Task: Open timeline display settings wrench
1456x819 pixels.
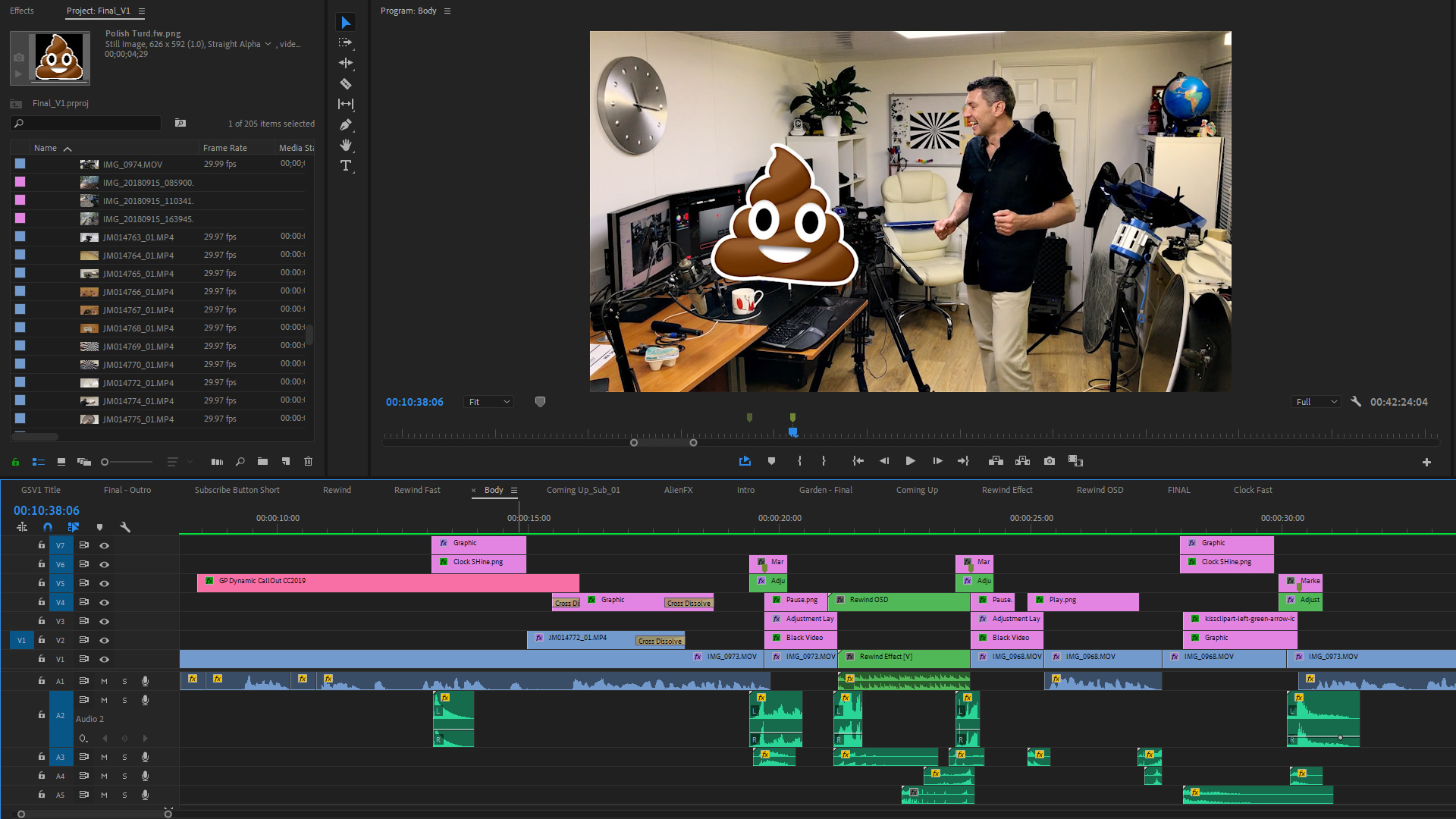Action: [125, 527]
